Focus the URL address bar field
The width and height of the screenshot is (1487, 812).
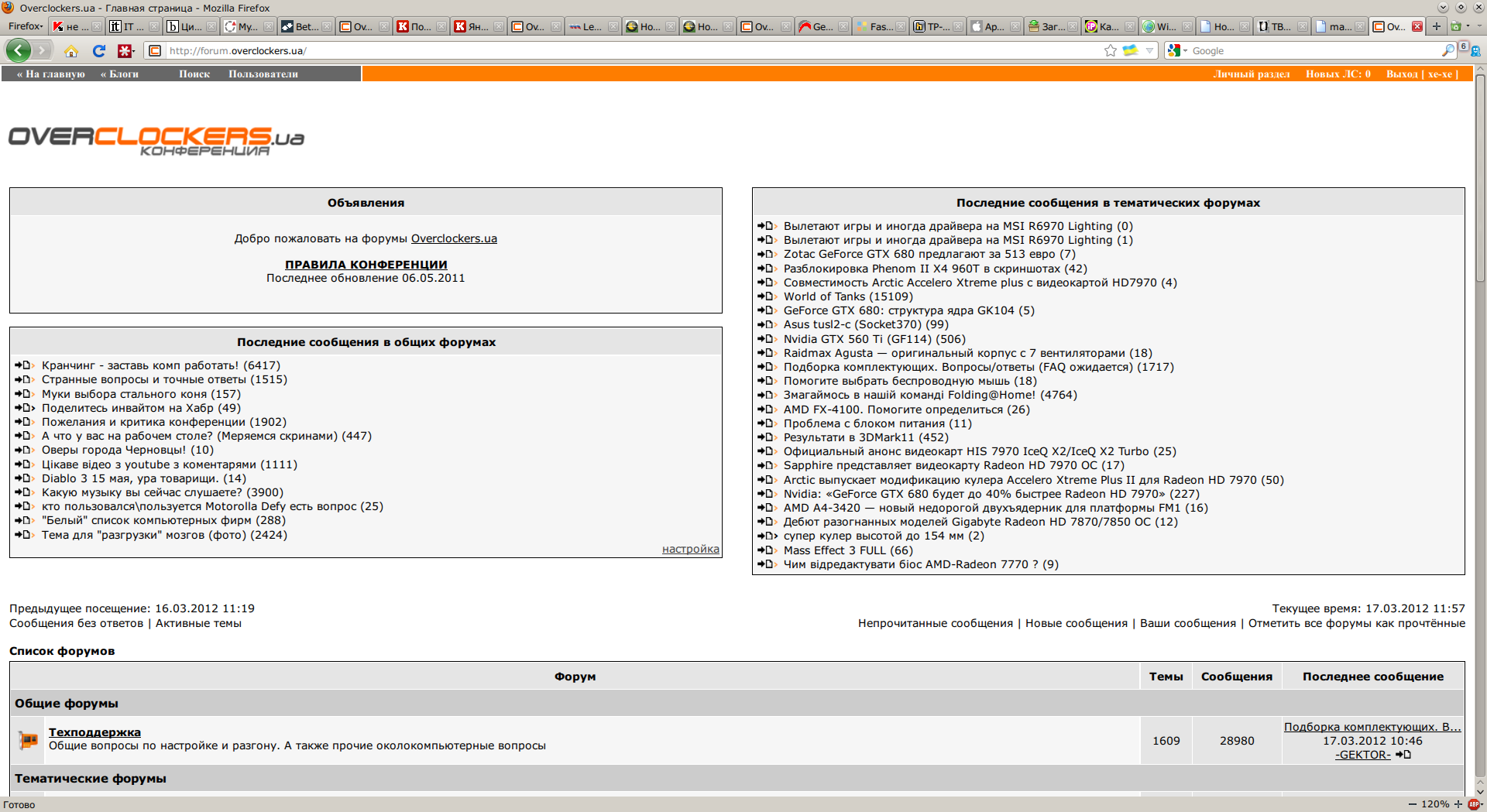click(620, 51)
